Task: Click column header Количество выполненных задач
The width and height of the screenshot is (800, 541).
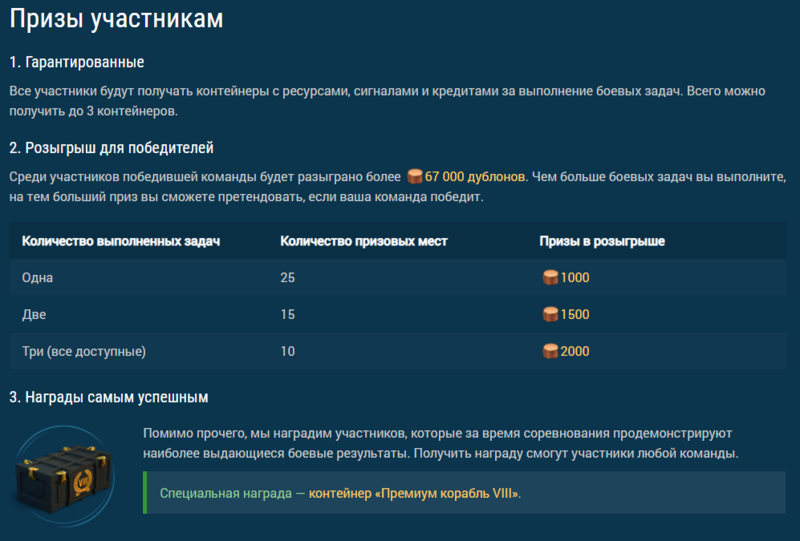Action: tap(121, 241)
